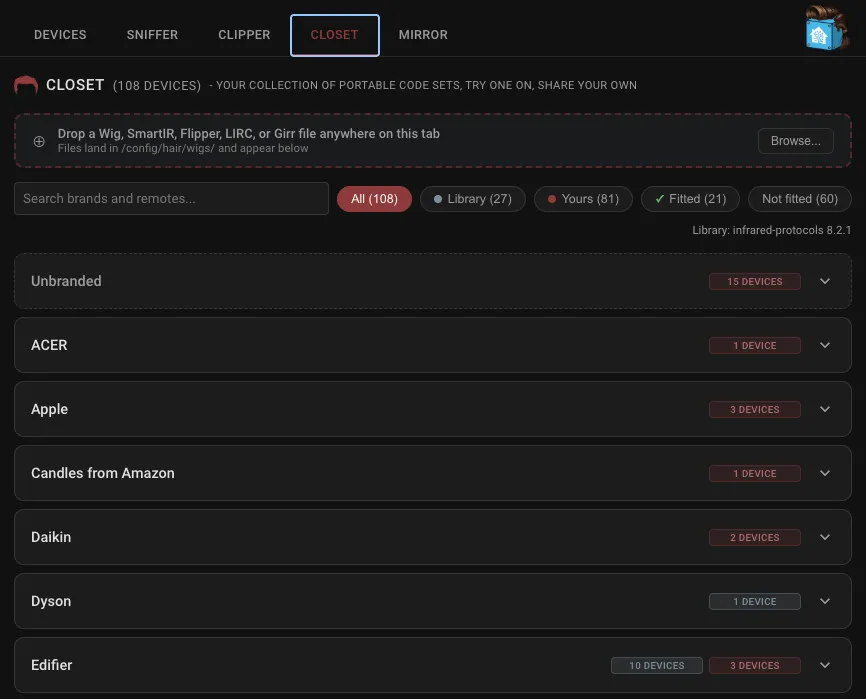This screenshot has width=866, height=699.
Task: Click the Edifier 10 devices library badge
Action: 657,665
